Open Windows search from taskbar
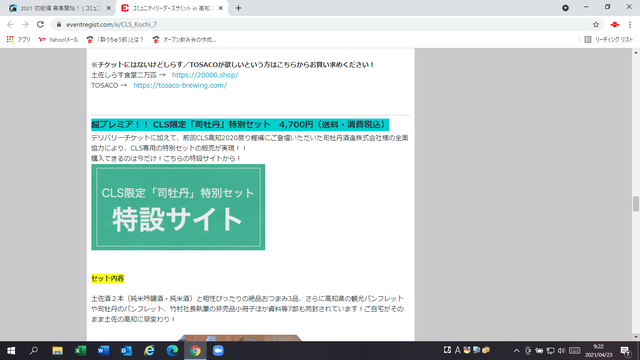Image resolution: width=640 pixels, height=360 pixels. click(34, 351)
